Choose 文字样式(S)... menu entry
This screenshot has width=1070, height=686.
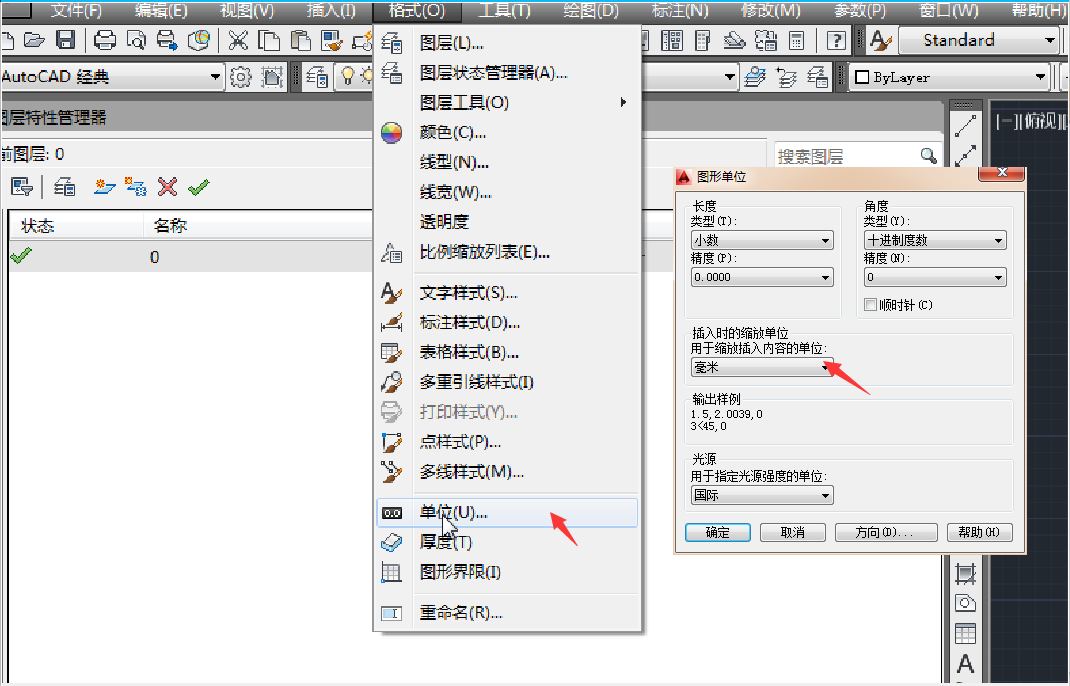[507, 293]
